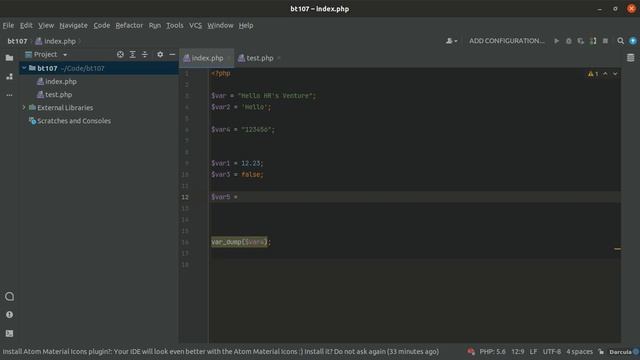Open the Project tool window folder icon
Image resolution: width=640 pixels, height=360 pixels.
(9, 58)
